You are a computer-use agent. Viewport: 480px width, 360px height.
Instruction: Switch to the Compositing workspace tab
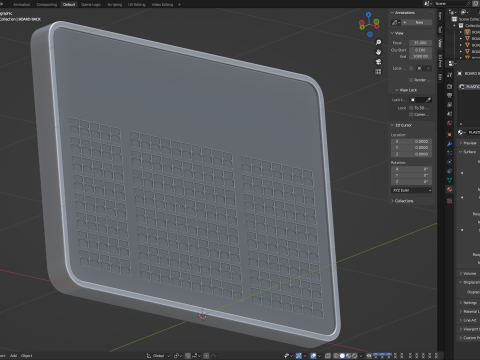[x=47, y=5]
